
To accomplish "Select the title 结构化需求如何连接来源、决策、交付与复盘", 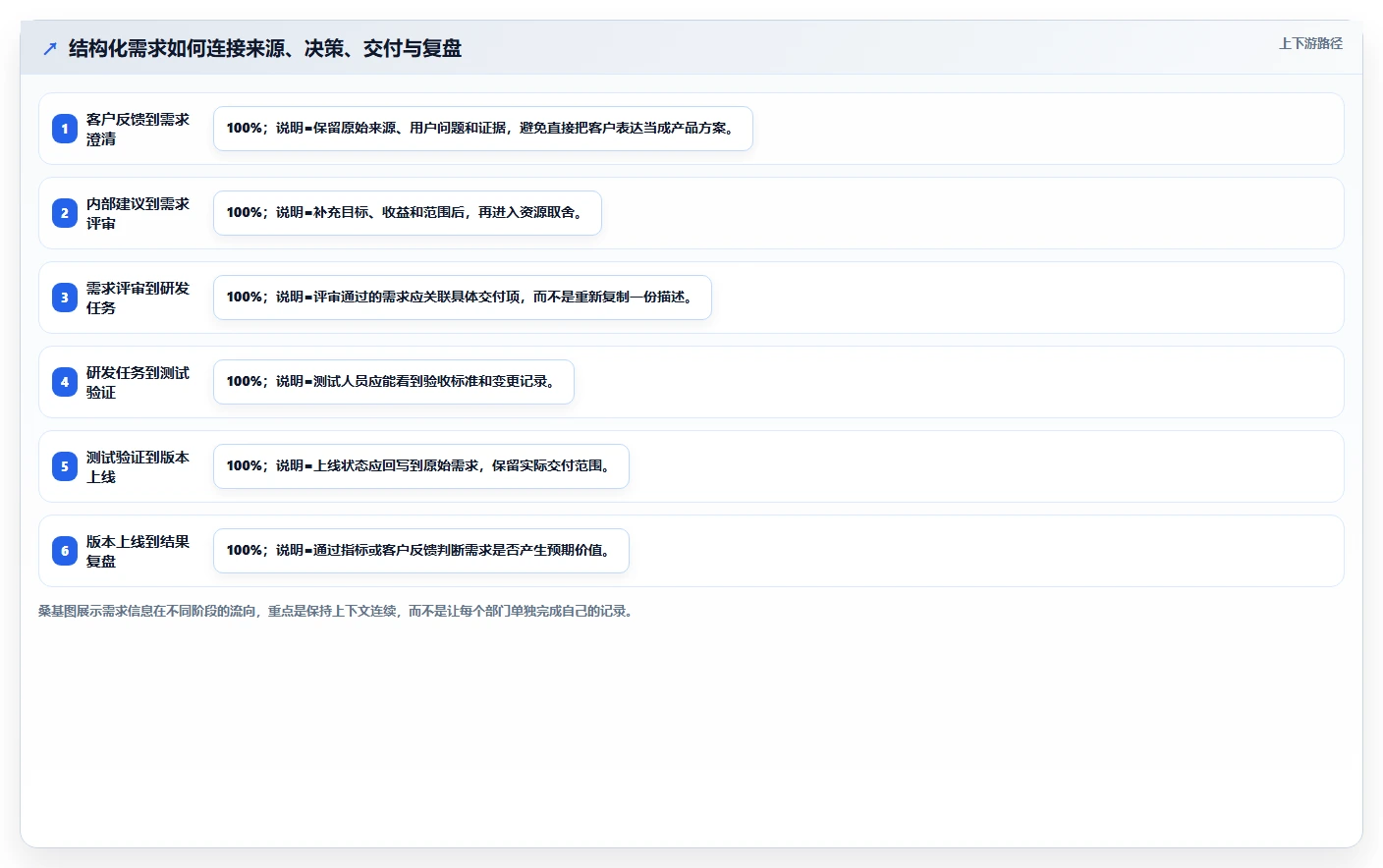I will point(265,48).
